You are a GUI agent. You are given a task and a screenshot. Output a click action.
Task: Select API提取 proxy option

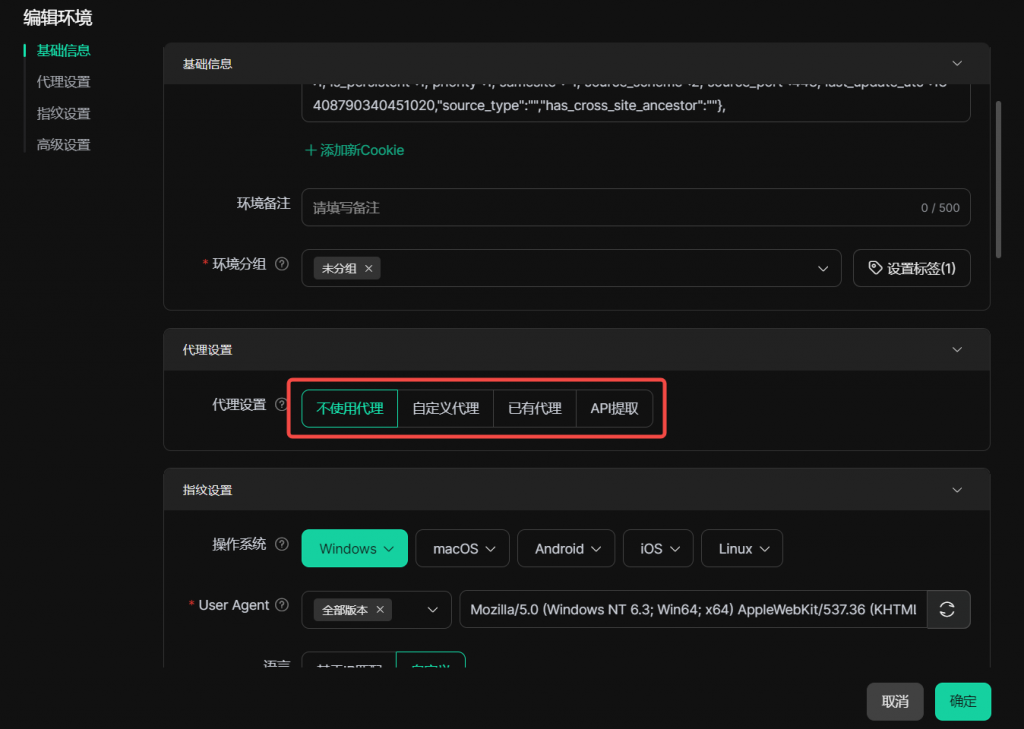point(614,408)
